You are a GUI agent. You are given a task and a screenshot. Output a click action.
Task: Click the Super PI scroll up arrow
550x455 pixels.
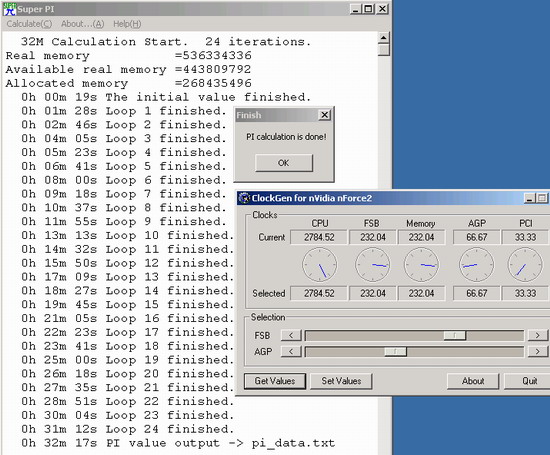coord(384,38)
